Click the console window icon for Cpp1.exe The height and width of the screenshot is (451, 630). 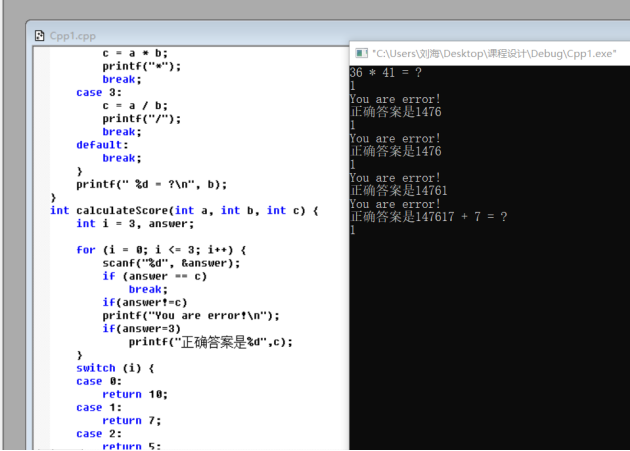[361, 53]
